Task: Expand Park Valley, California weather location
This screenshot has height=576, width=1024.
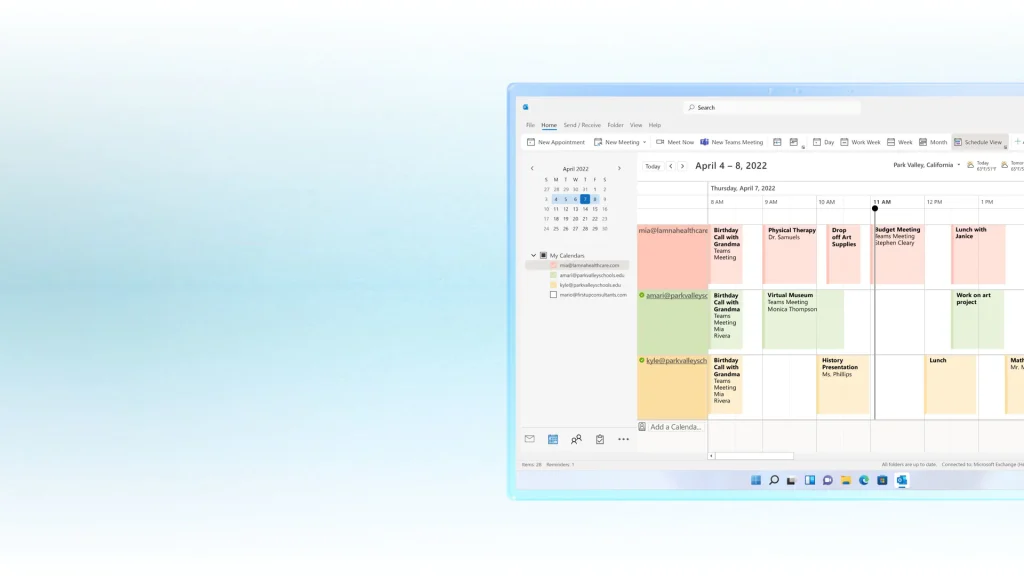Action: pyautogui.click(x=958, y=165)
